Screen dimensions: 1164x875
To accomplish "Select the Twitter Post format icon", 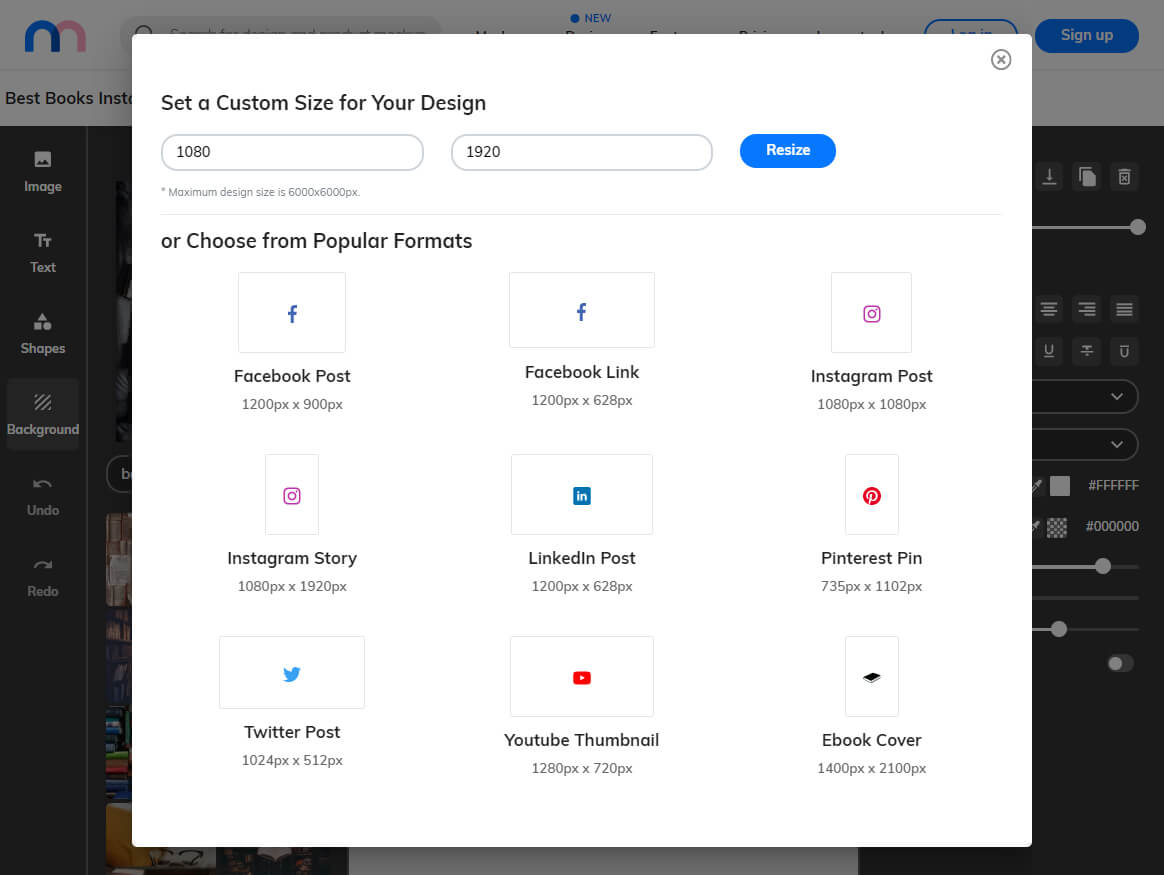I will tap(292, 672).
